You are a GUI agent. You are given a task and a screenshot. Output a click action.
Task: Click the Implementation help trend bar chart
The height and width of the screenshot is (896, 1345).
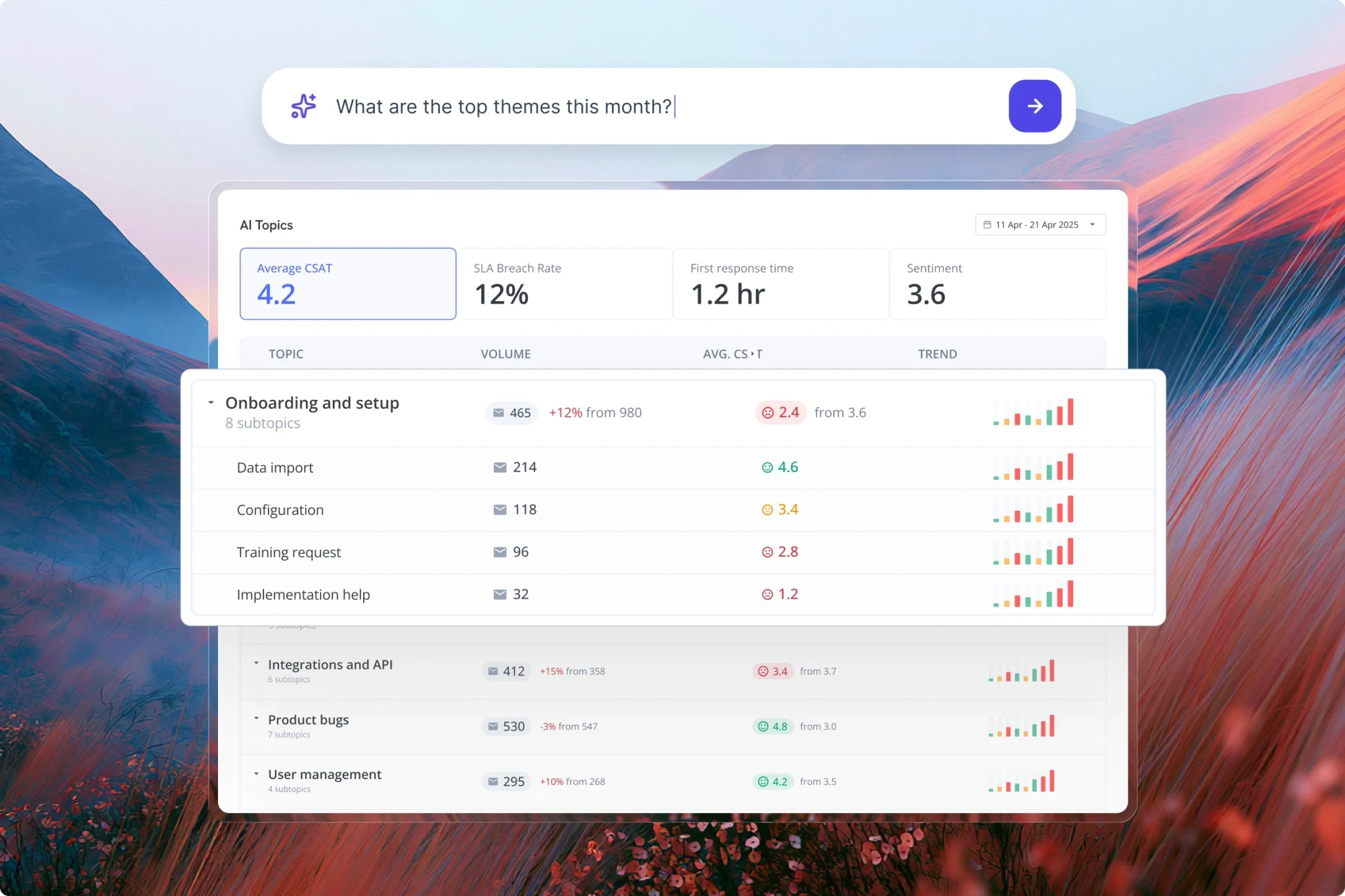pyautogui.click(x=1033, y=593)
